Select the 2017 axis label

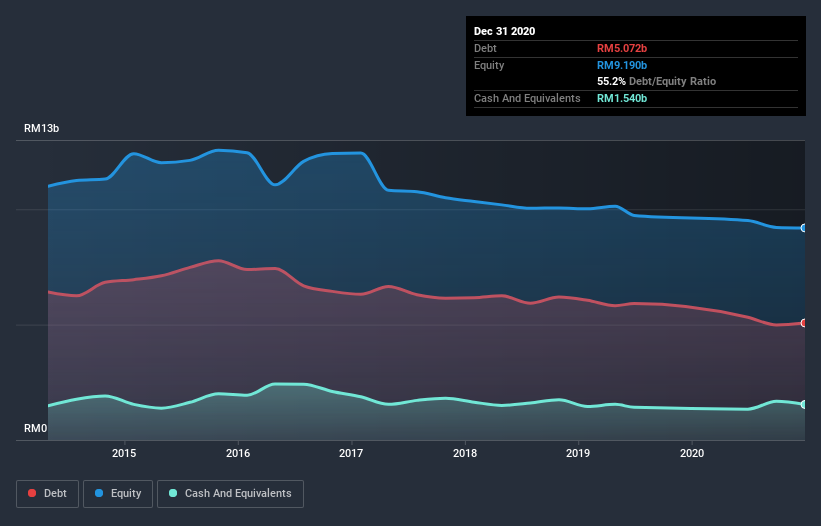351,453
